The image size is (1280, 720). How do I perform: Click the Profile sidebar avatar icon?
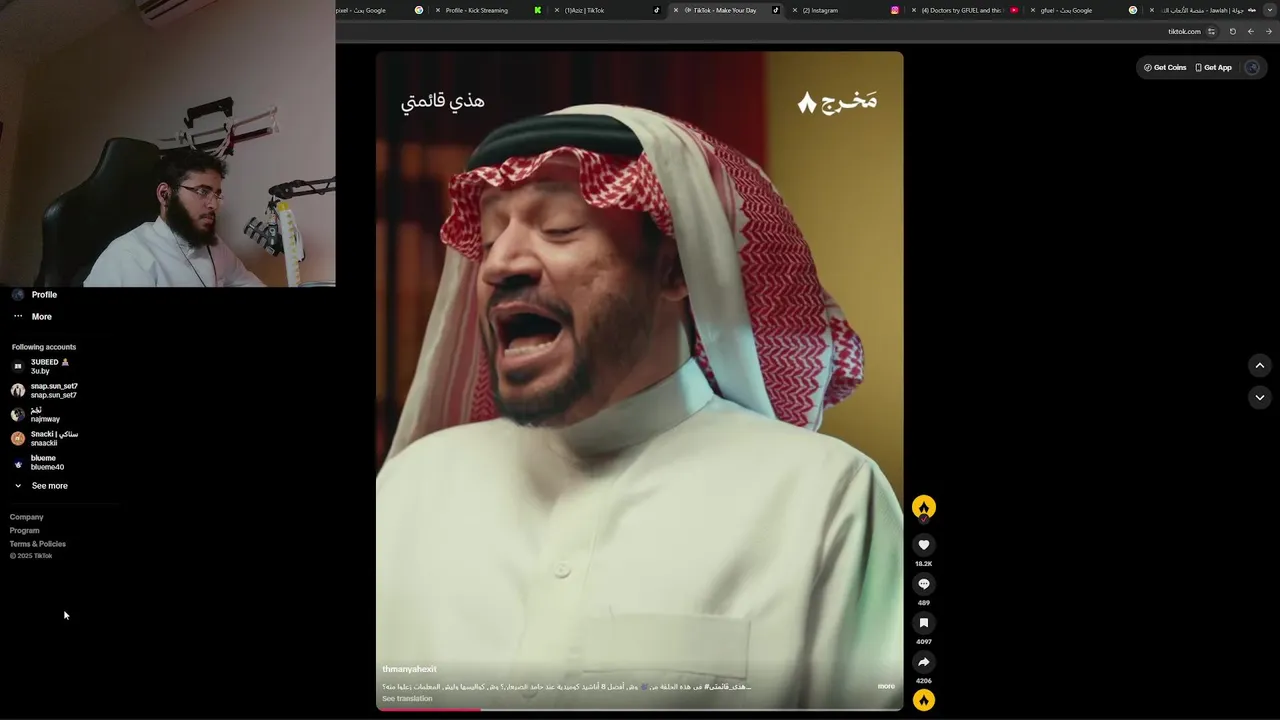point(18,295)
